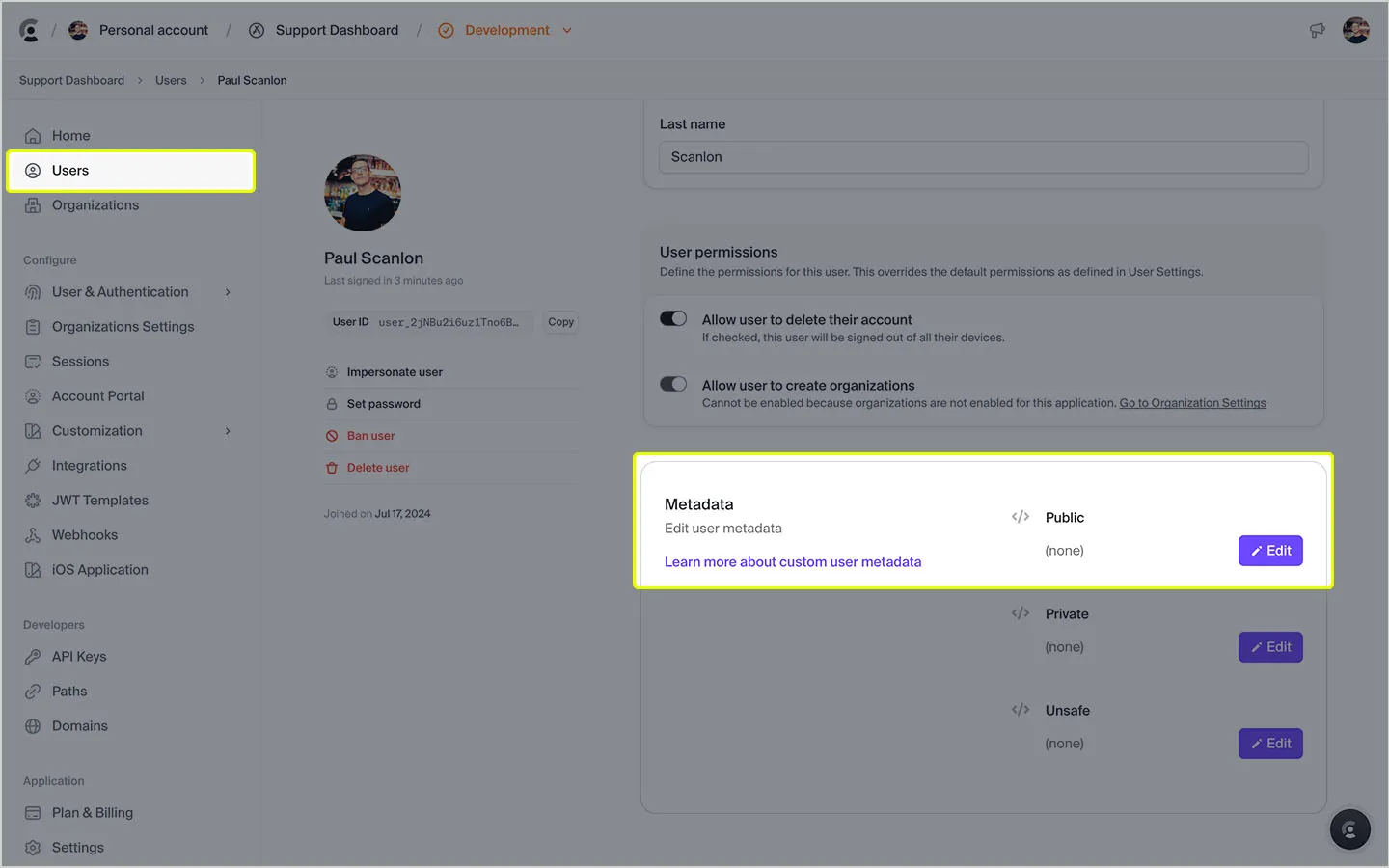Click the JWT Templates gear icon

pyautogui.click(x=33, y=501)
